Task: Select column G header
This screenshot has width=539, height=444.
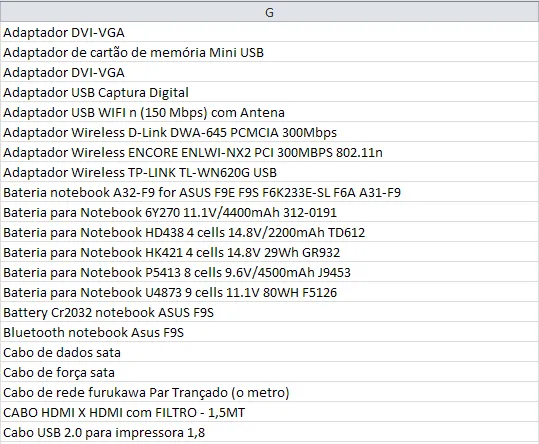Action: pyautogui.click(x=270, y=12)
